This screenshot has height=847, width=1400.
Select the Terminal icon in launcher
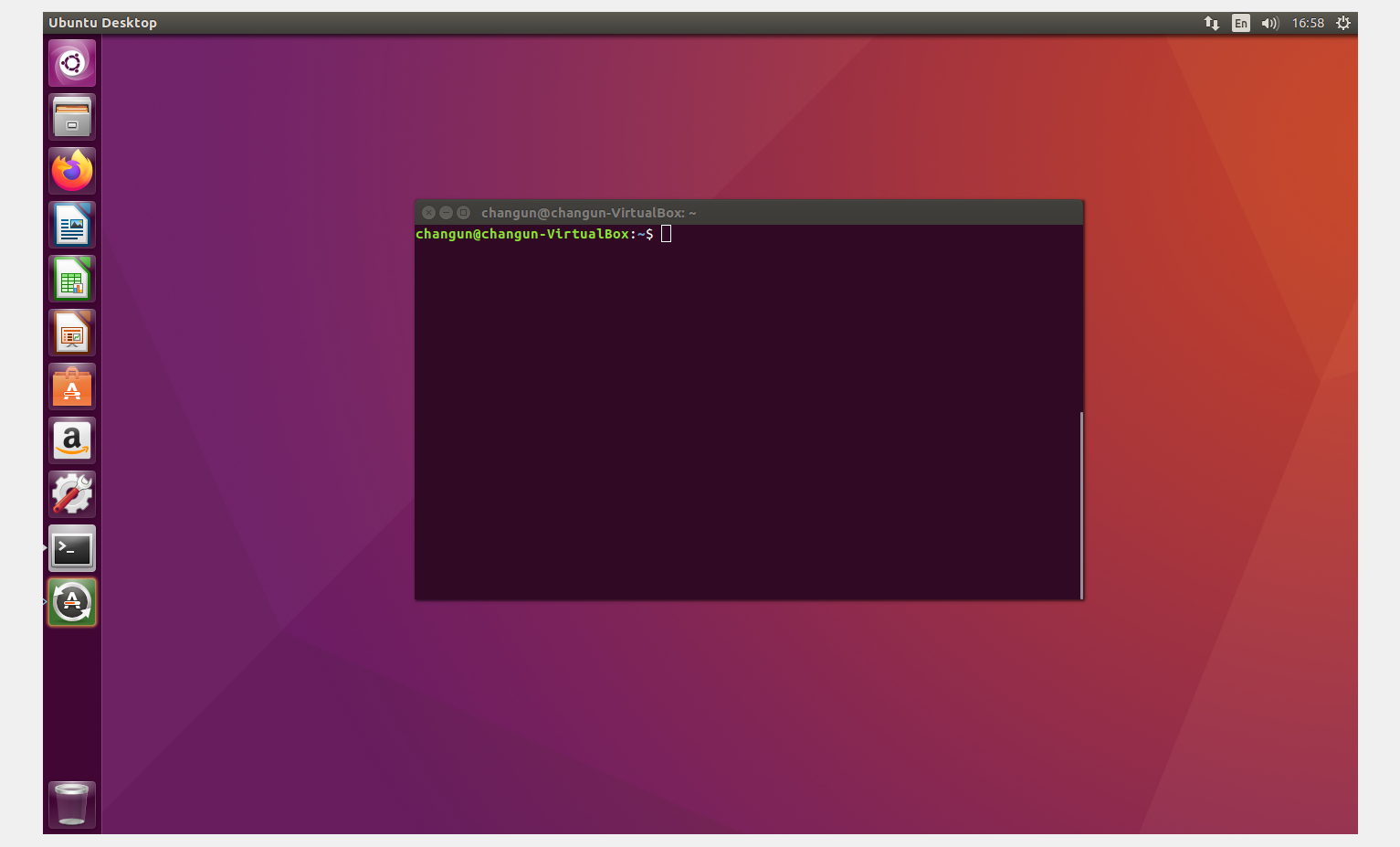(72, 548)
